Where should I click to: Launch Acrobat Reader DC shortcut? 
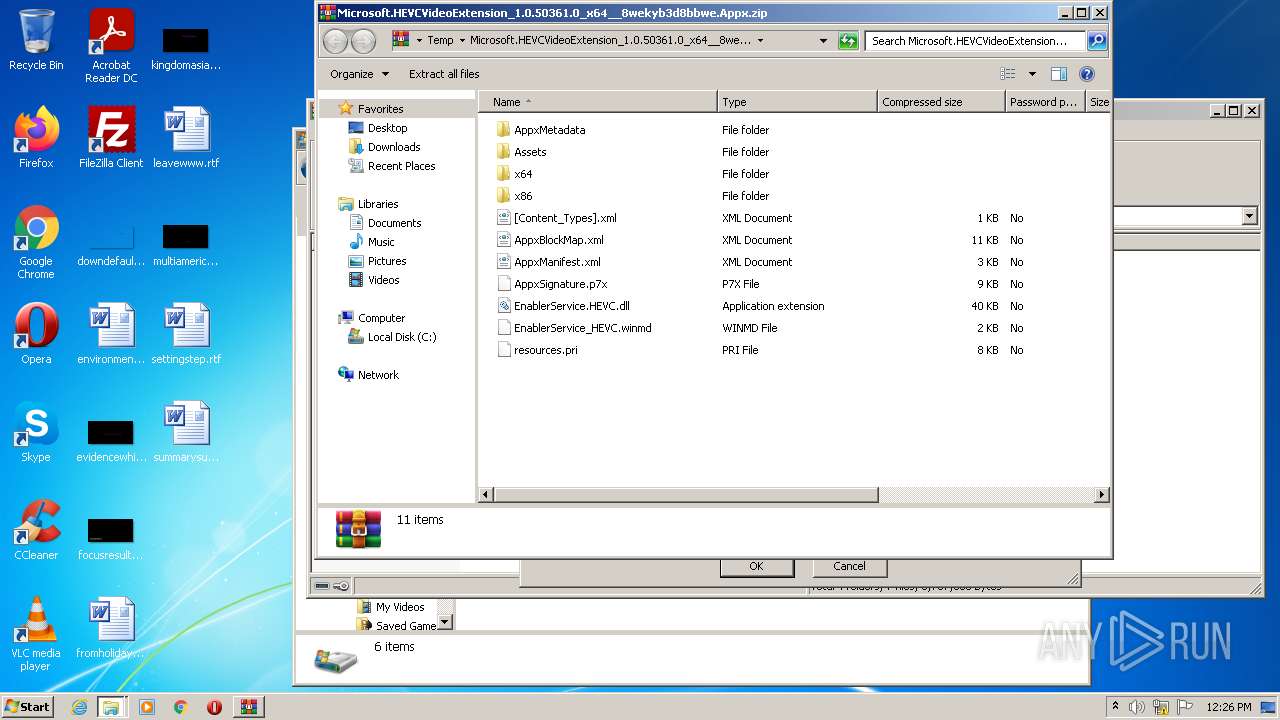[x=111, y=46]
